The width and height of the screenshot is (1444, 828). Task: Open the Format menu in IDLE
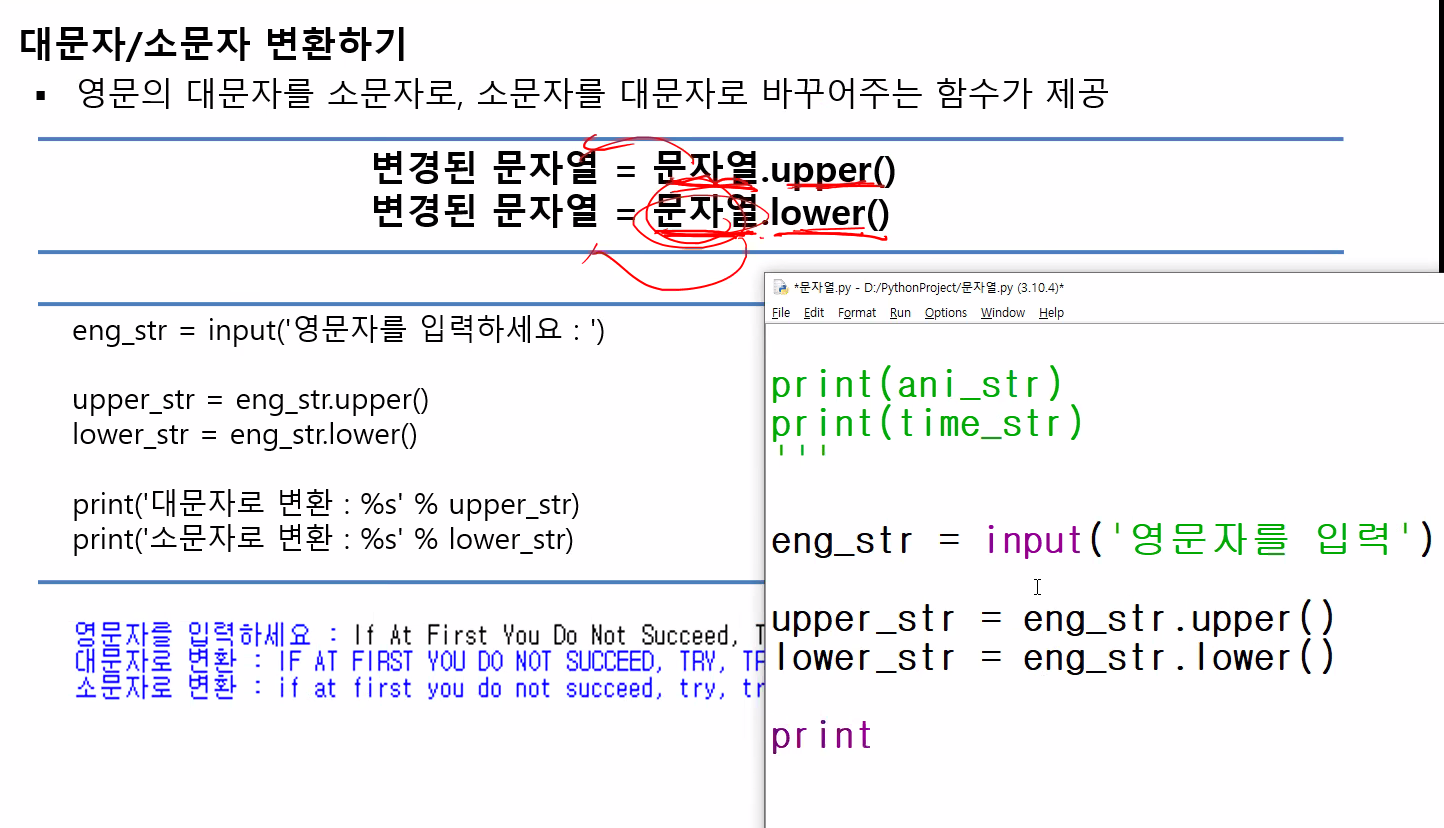pos(857,313)
